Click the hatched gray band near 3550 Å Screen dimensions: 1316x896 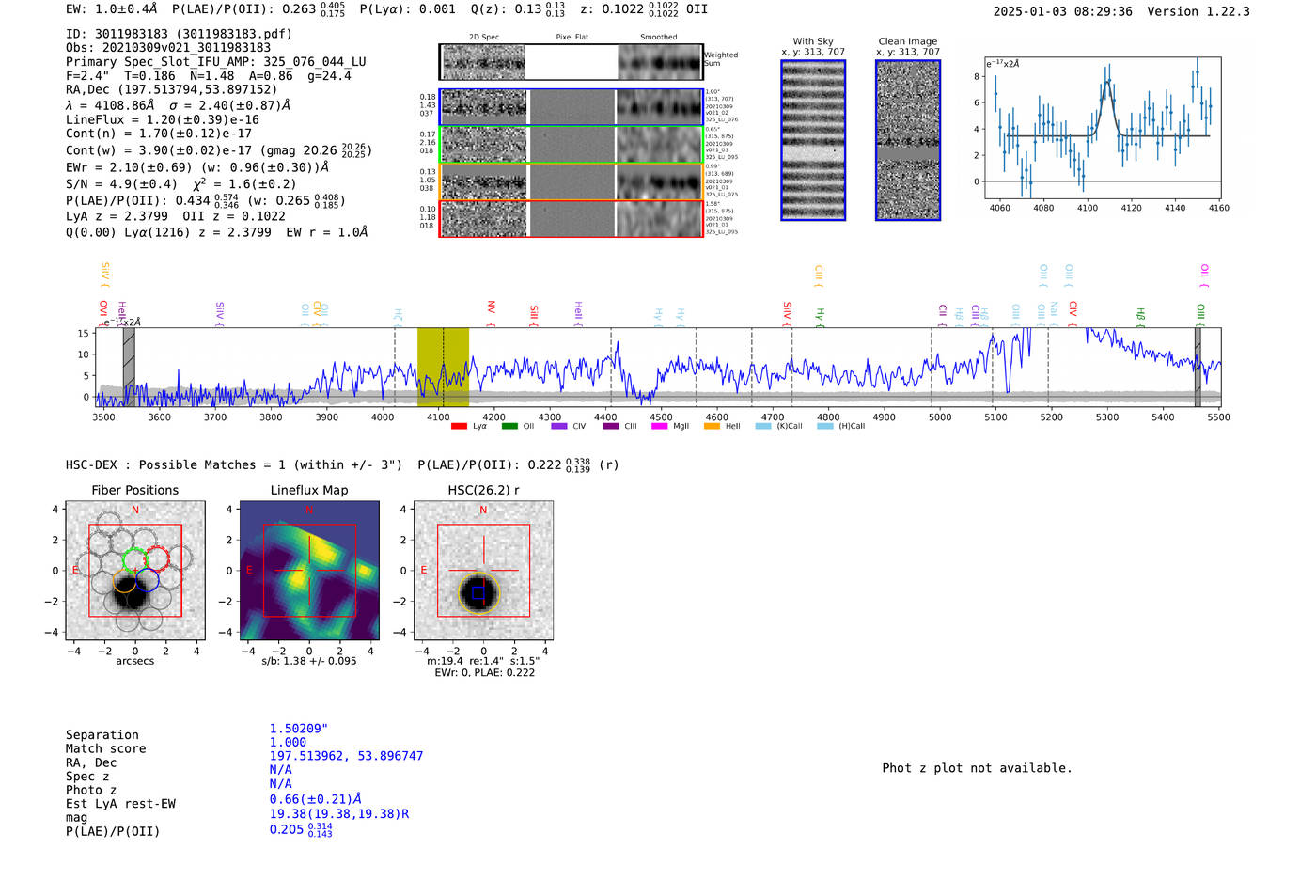pyautogui.click(x=129, y=367)
